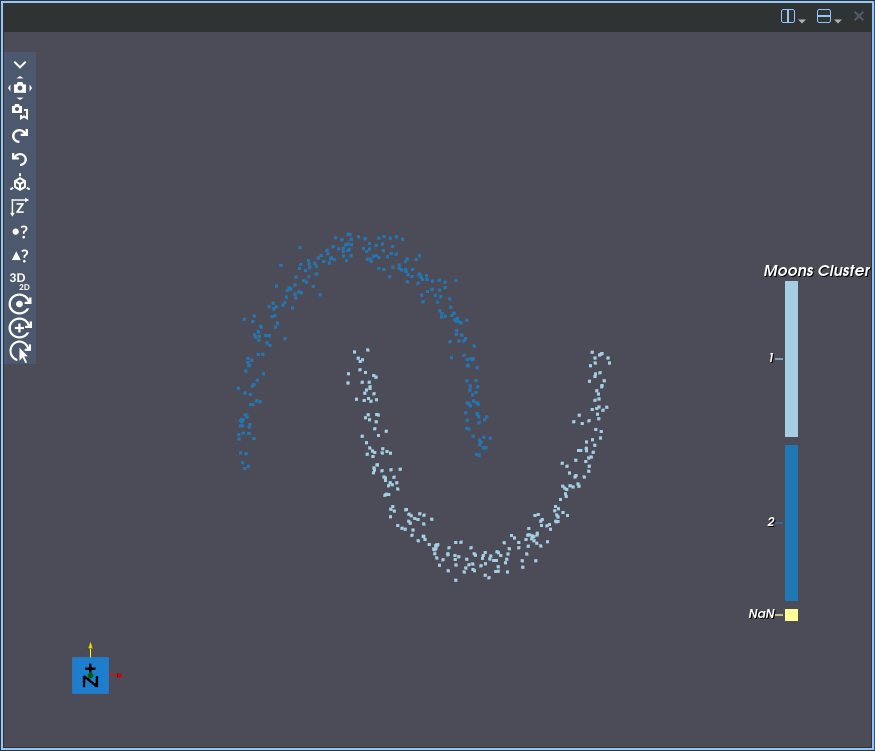
Task: Redo the last camera motion
Action: click(20, 135)
